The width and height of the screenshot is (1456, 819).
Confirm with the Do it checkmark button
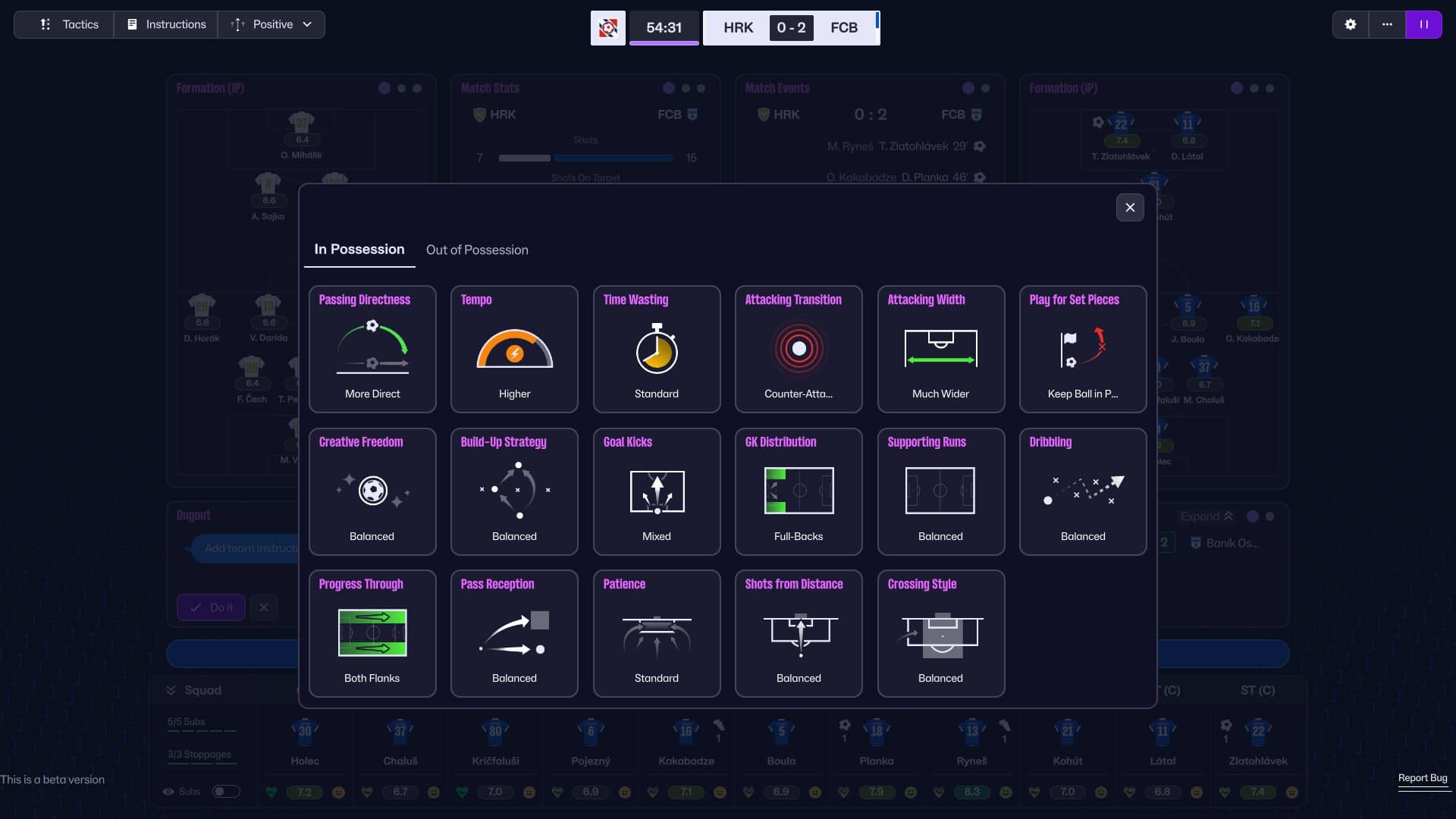click(x=211, y=607)
